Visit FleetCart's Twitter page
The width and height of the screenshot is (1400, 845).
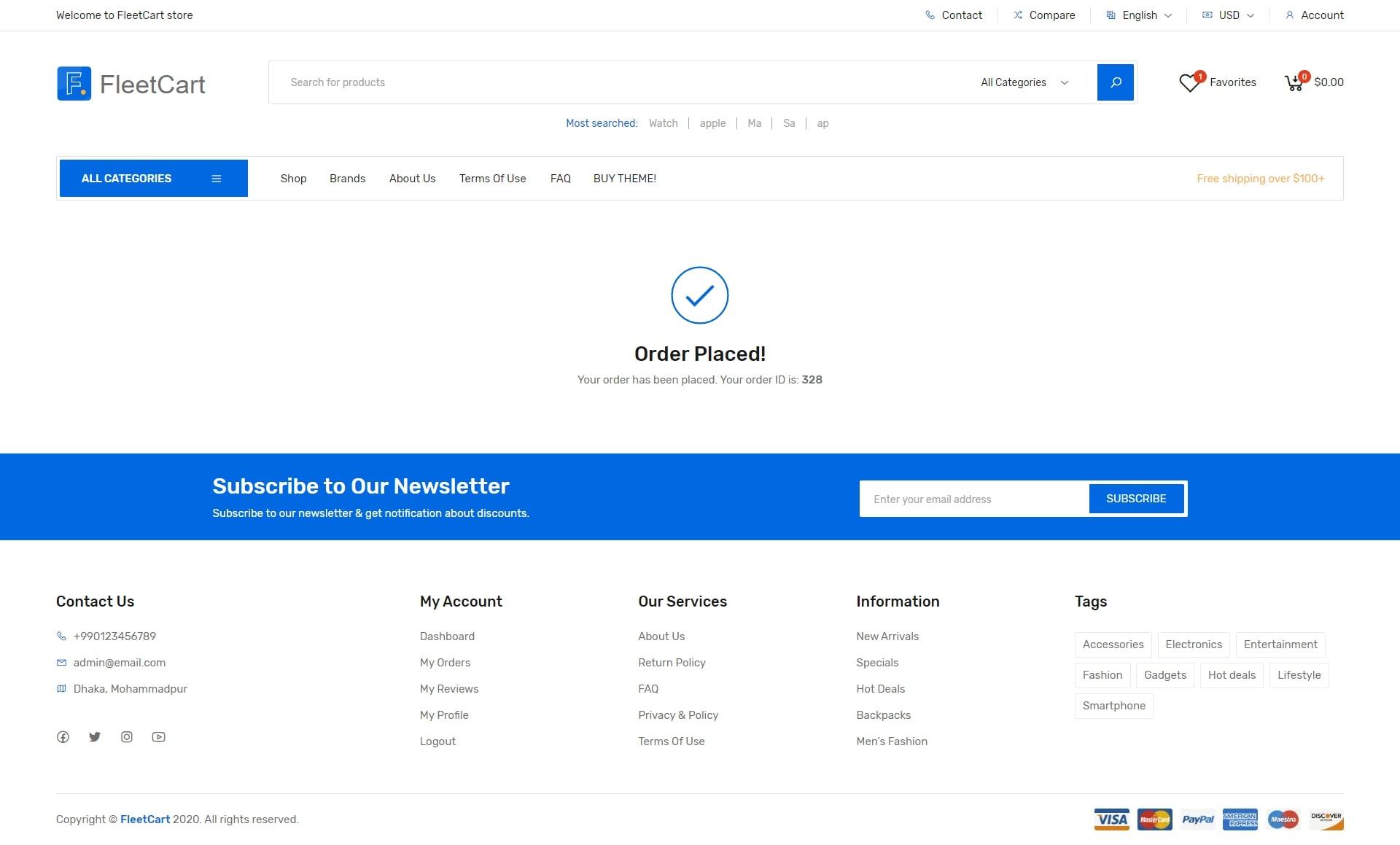click(95, 736)
